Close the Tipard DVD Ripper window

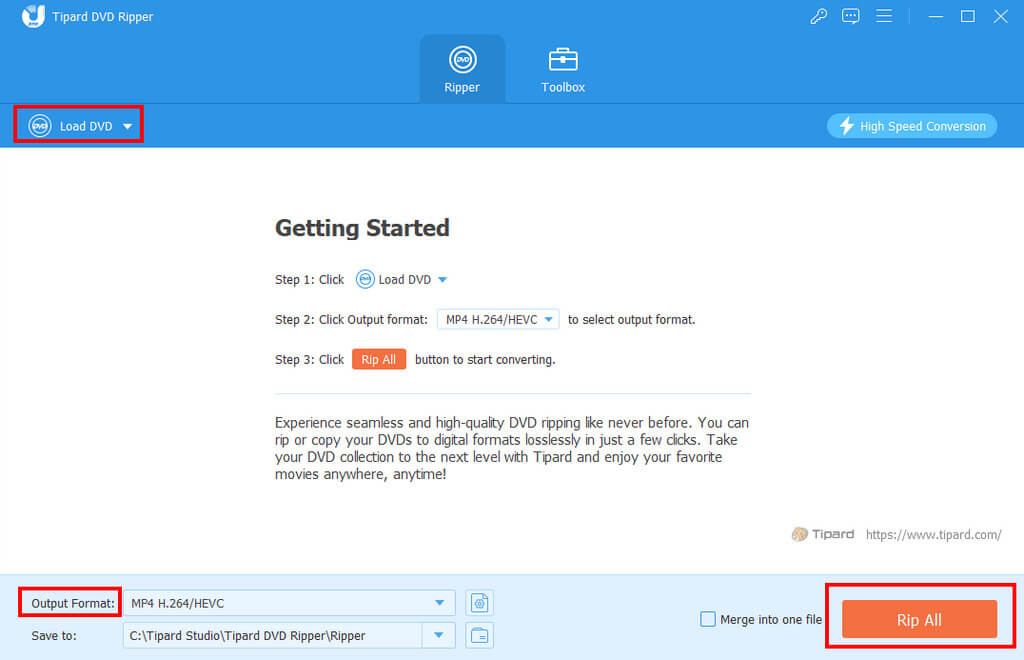coord(1000,16)
